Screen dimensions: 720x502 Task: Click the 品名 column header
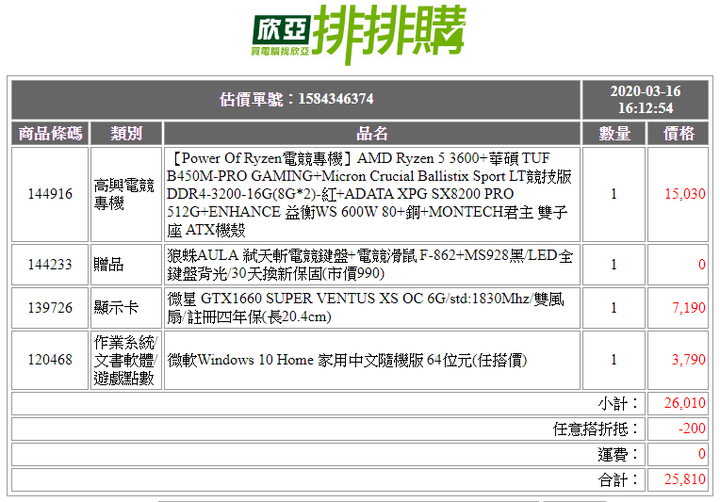click(372, 134)
